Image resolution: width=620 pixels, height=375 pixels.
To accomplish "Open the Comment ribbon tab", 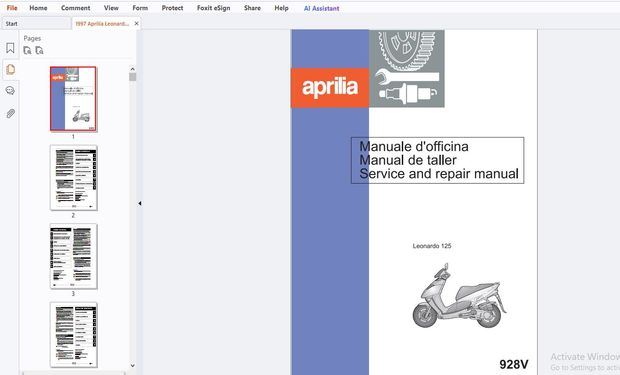I will (76, 8).
